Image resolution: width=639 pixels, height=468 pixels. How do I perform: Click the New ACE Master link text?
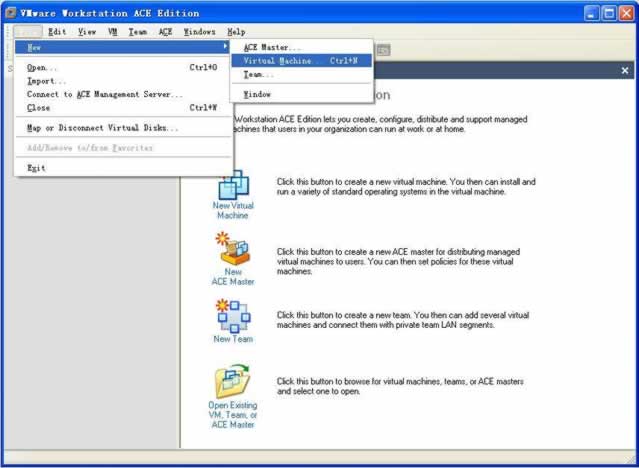pos(233,276)
